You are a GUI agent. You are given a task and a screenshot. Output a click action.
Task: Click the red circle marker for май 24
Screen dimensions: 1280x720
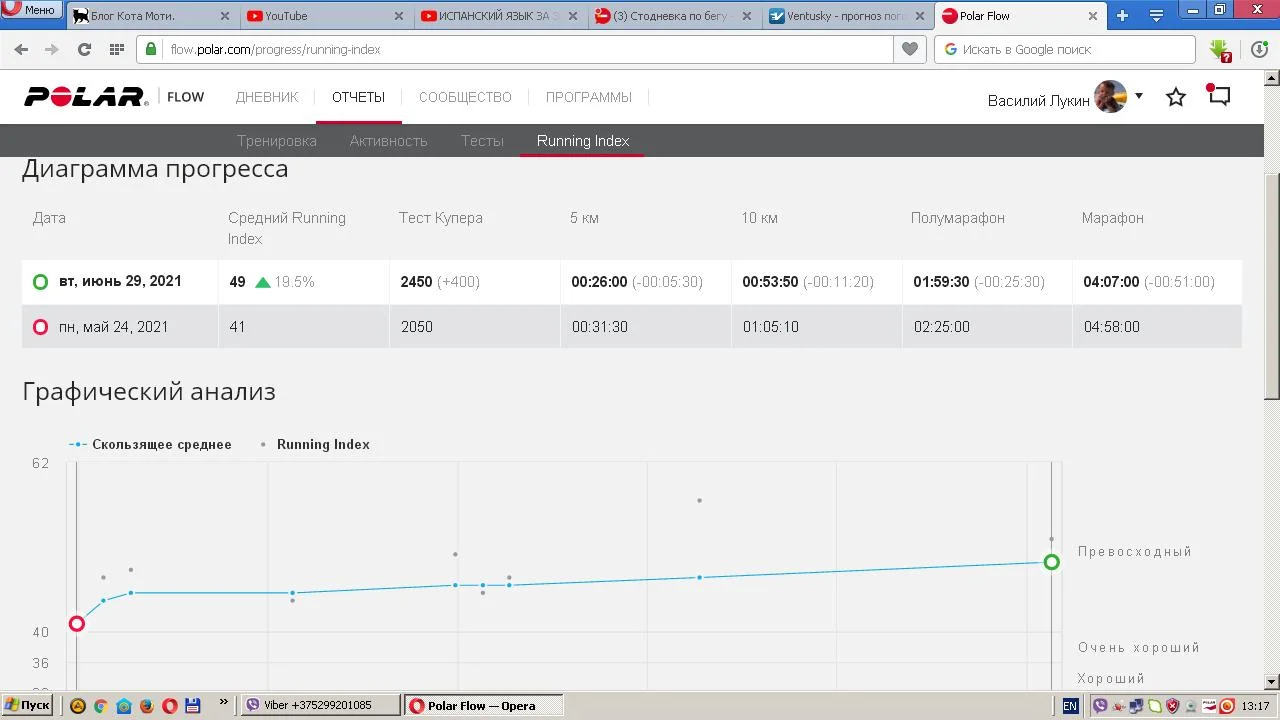(x=40, y=327)
